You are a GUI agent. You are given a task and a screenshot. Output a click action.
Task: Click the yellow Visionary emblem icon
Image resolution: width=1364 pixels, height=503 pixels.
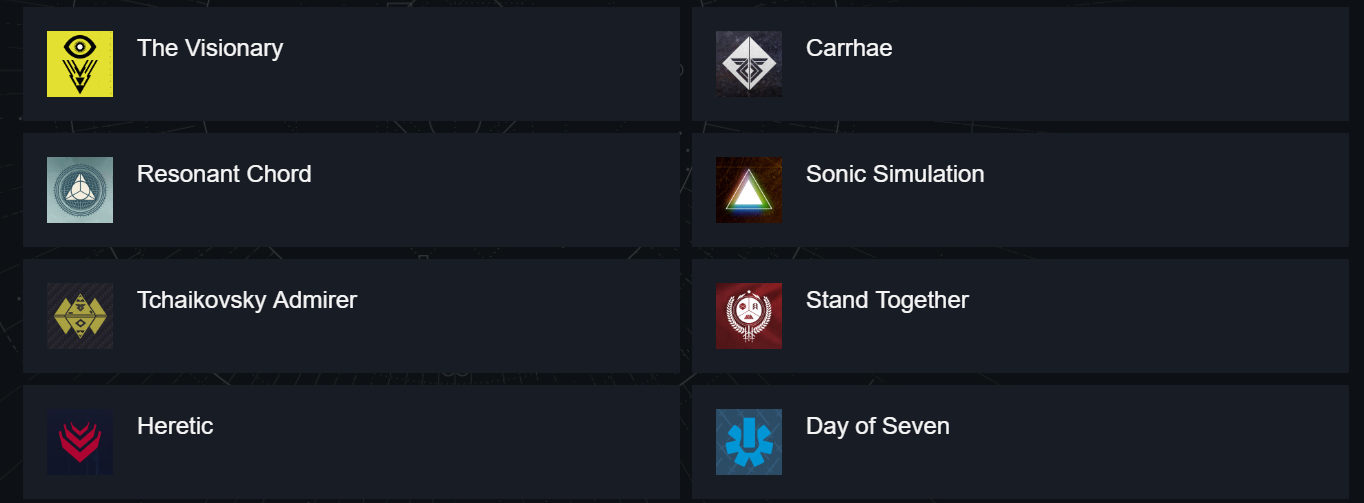pyautogui.click(x=80, y=64)
